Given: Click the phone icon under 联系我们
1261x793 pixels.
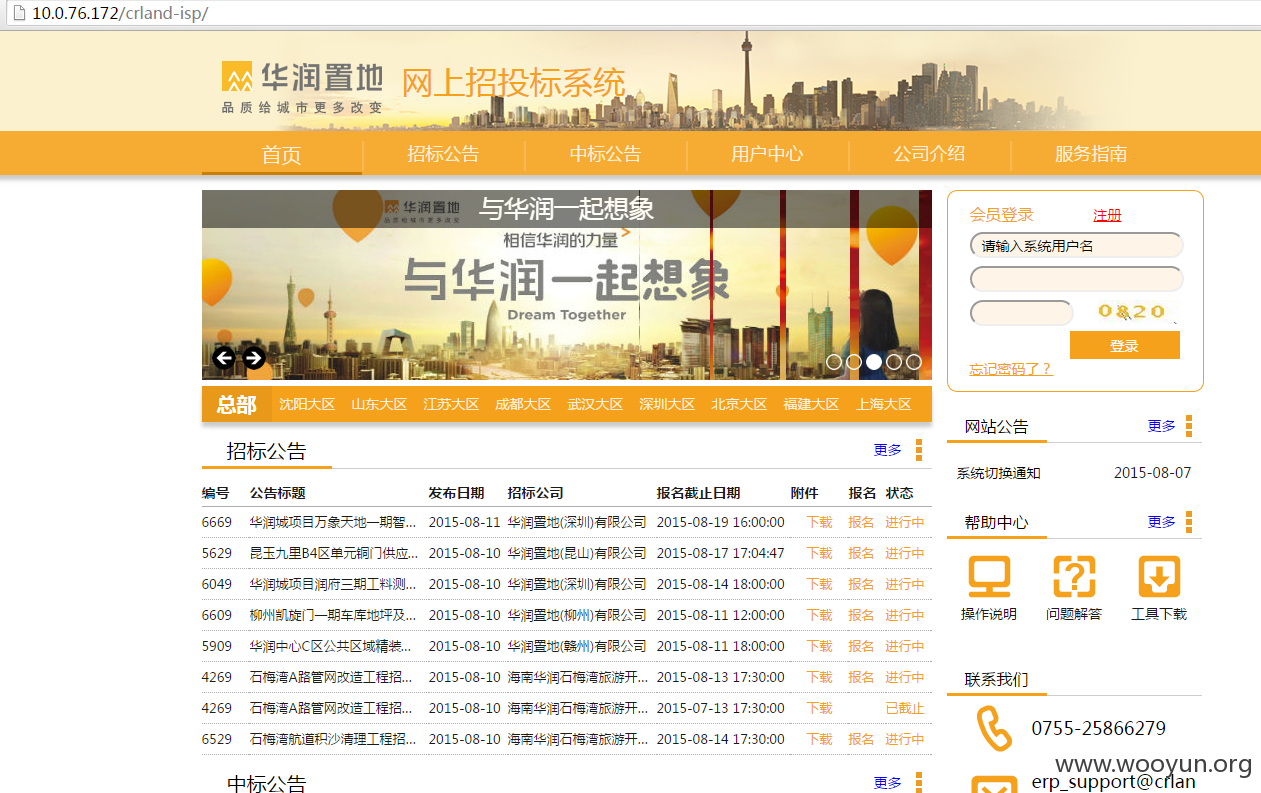Looking at the screenshot, I should [x=995, y=728].
